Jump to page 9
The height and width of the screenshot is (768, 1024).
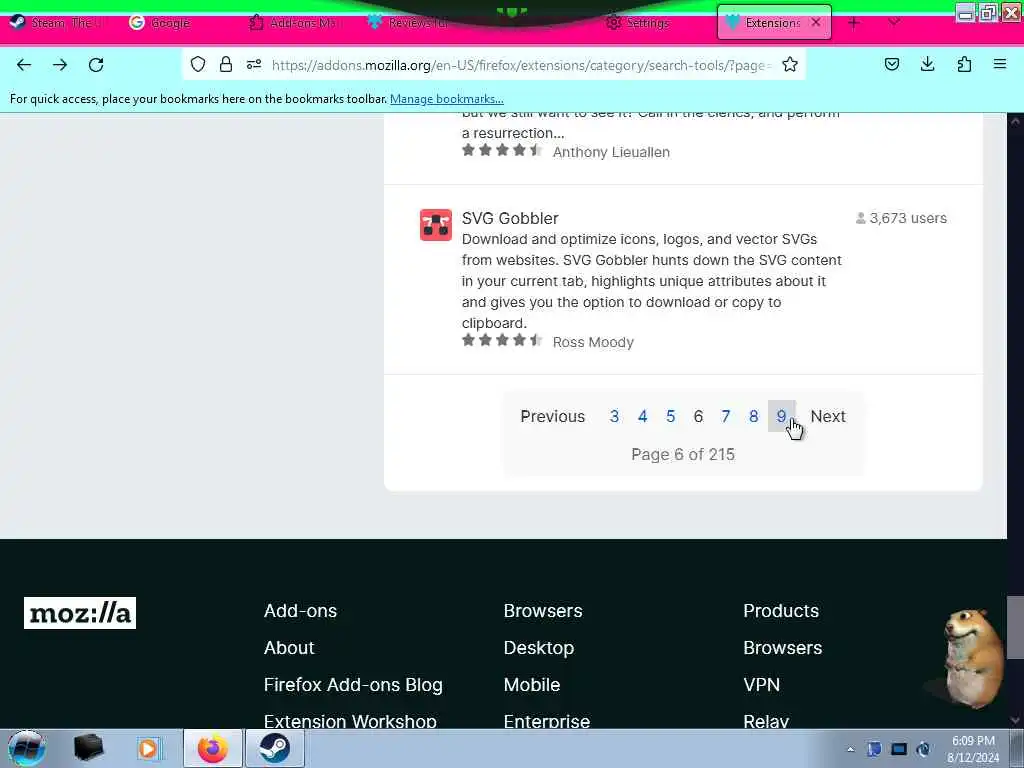coord(781,417)
